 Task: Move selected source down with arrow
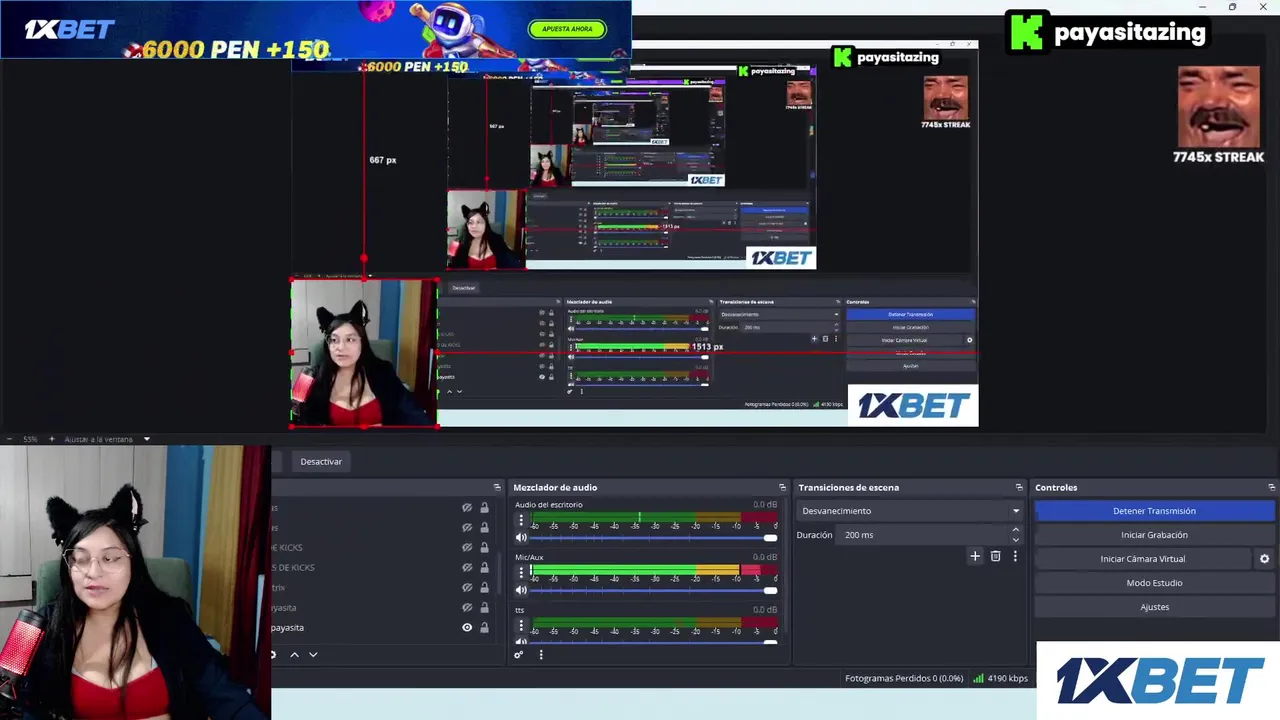click(313, 654)
